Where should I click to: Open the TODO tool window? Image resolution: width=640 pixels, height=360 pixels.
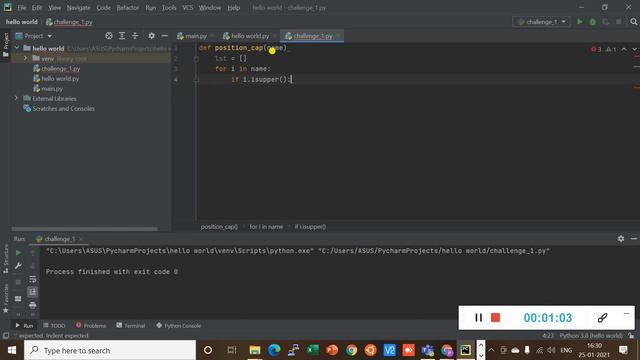tap(54, 325)
